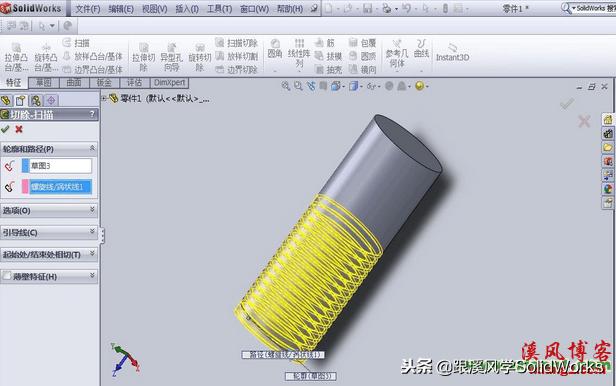This screenshot has height=386, width=616.
Task: Click the Section View icon
Action: [323, 86]
